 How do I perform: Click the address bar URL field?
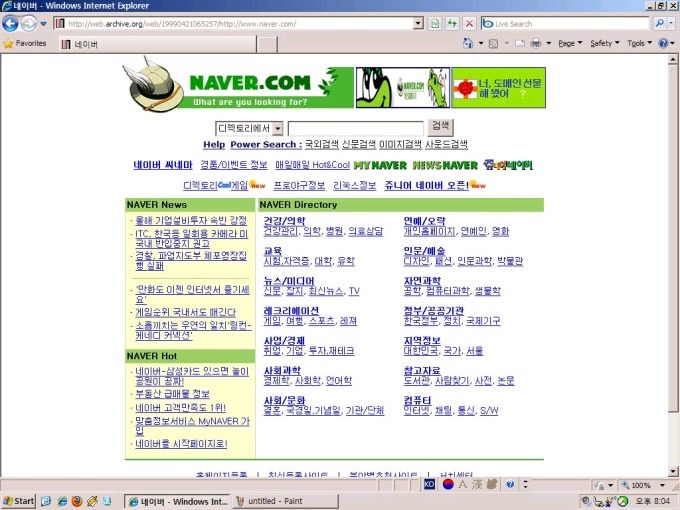point(239,23)
